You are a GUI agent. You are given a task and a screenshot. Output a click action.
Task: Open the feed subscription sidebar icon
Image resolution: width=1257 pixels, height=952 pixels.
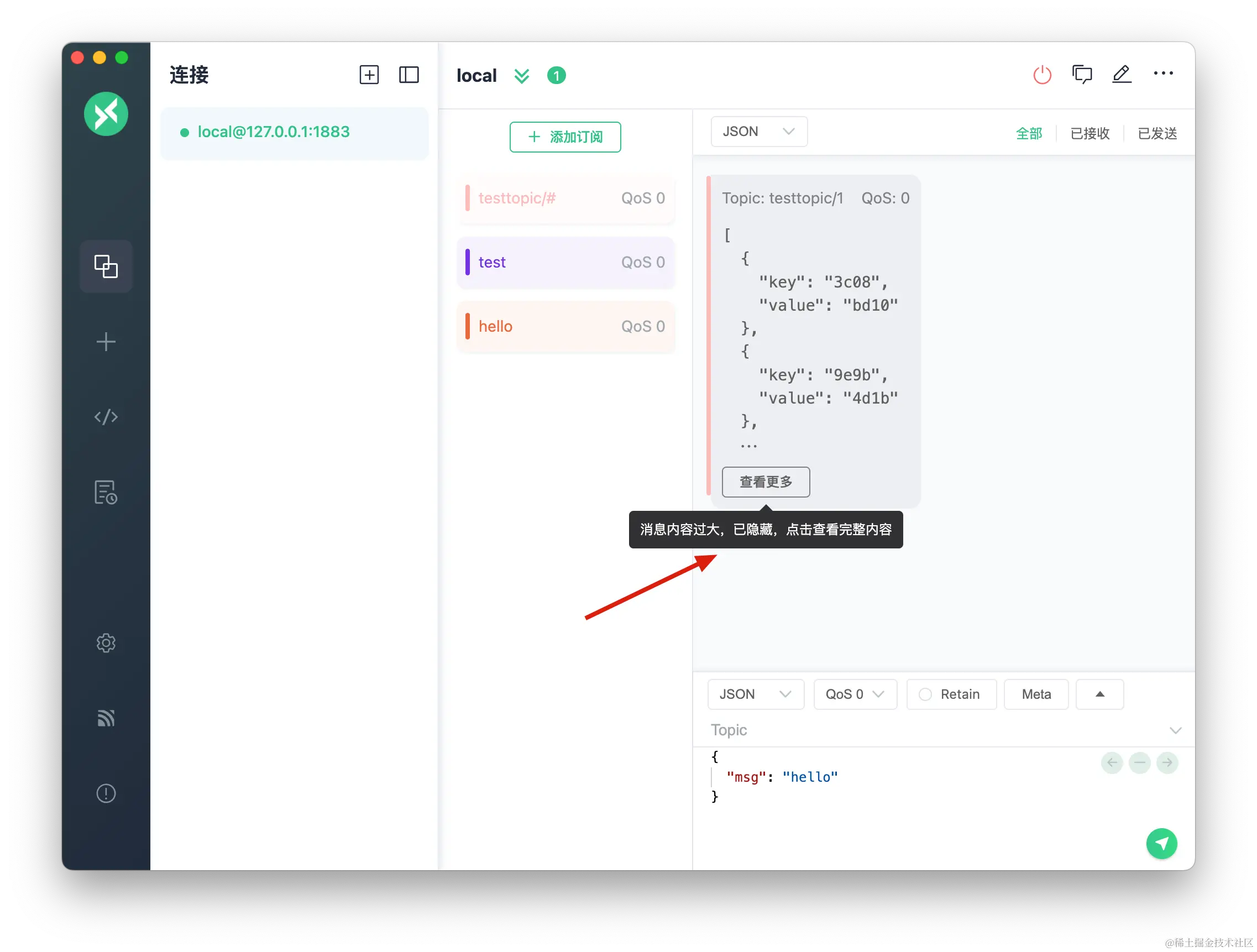pos(106,718)
